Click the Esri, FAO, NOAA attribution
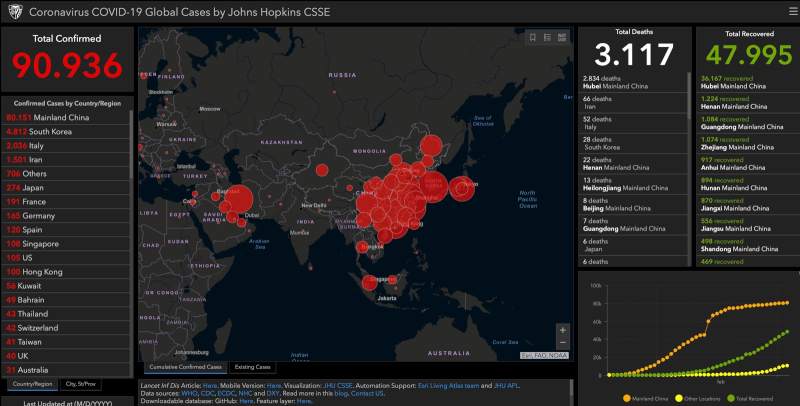This screenshot has width=800, height=406. 544,356
